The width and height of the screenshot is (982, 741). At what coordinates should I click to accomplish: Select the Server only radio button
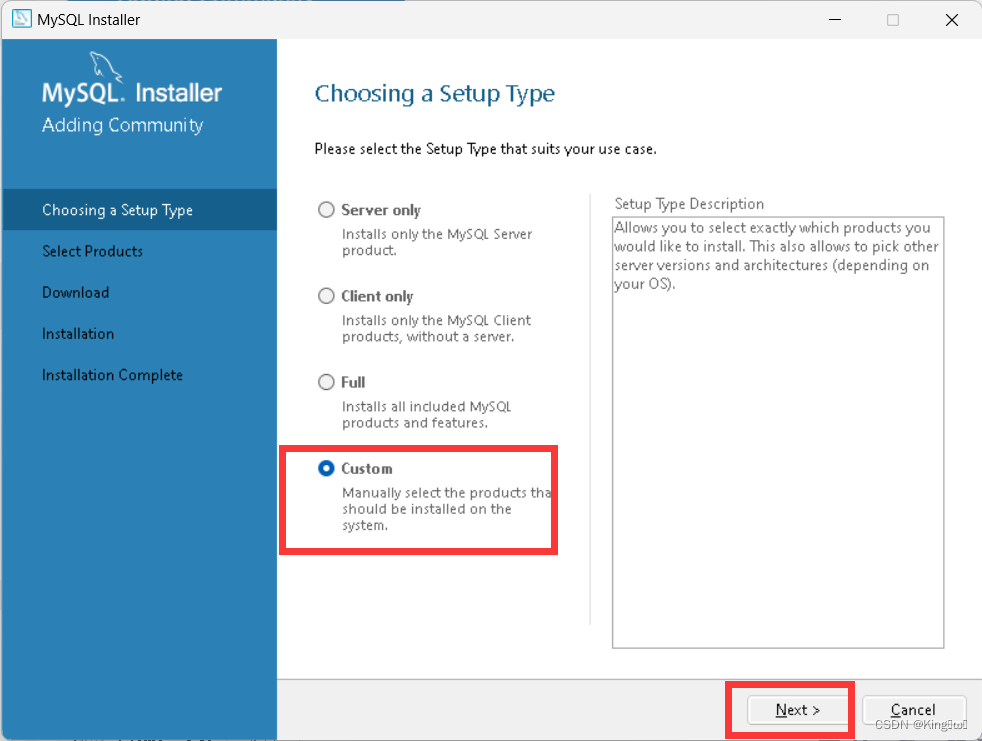pos(326,209)
